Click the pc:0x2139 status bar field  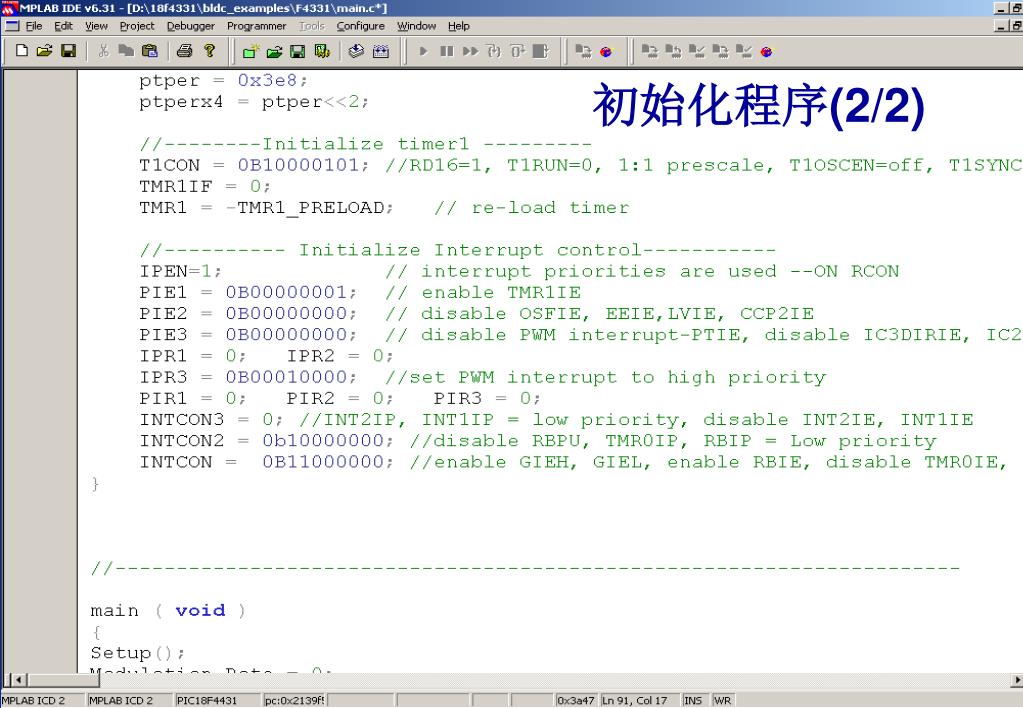click(294, 700)
